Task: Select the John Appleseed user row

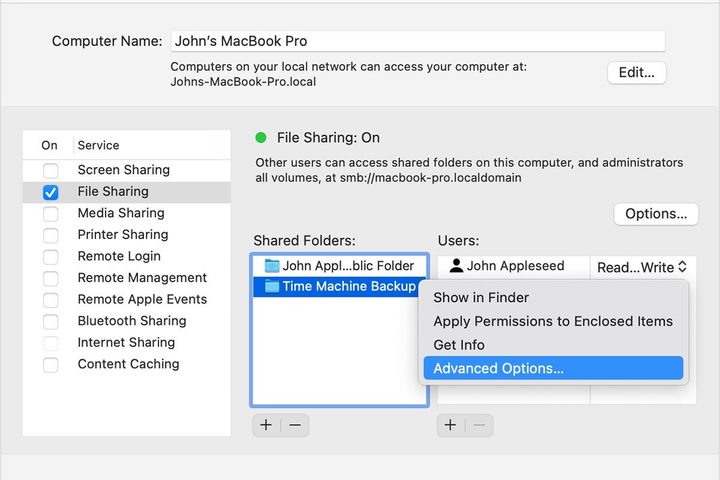Action: click(x=513, y=266)
